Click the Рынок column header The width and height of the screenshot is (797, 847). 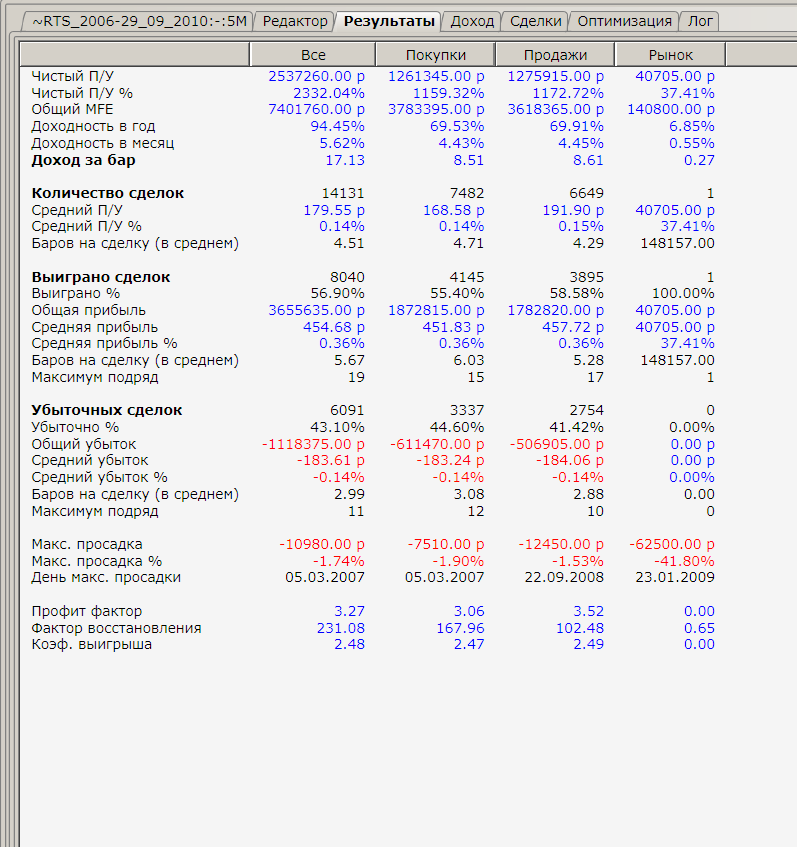(671, 55)
